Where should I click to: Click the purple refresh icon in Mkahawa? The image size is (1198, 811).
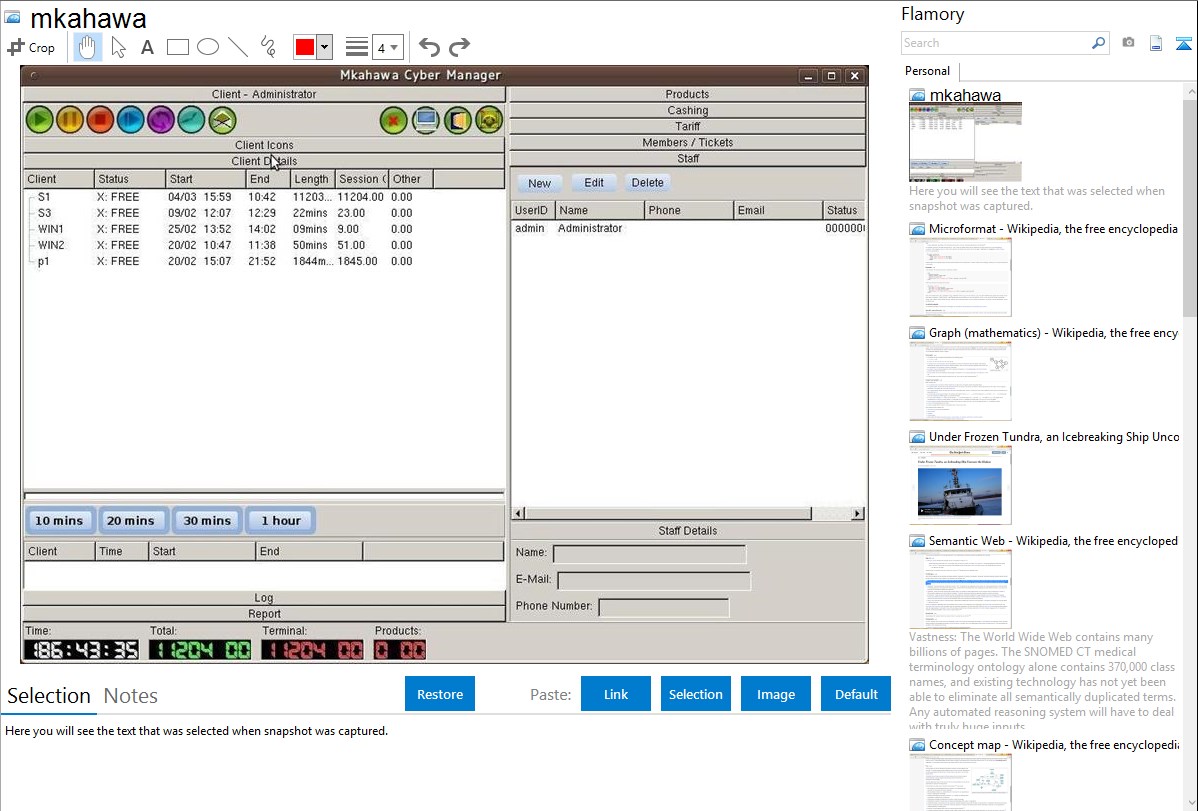(161, 120)
